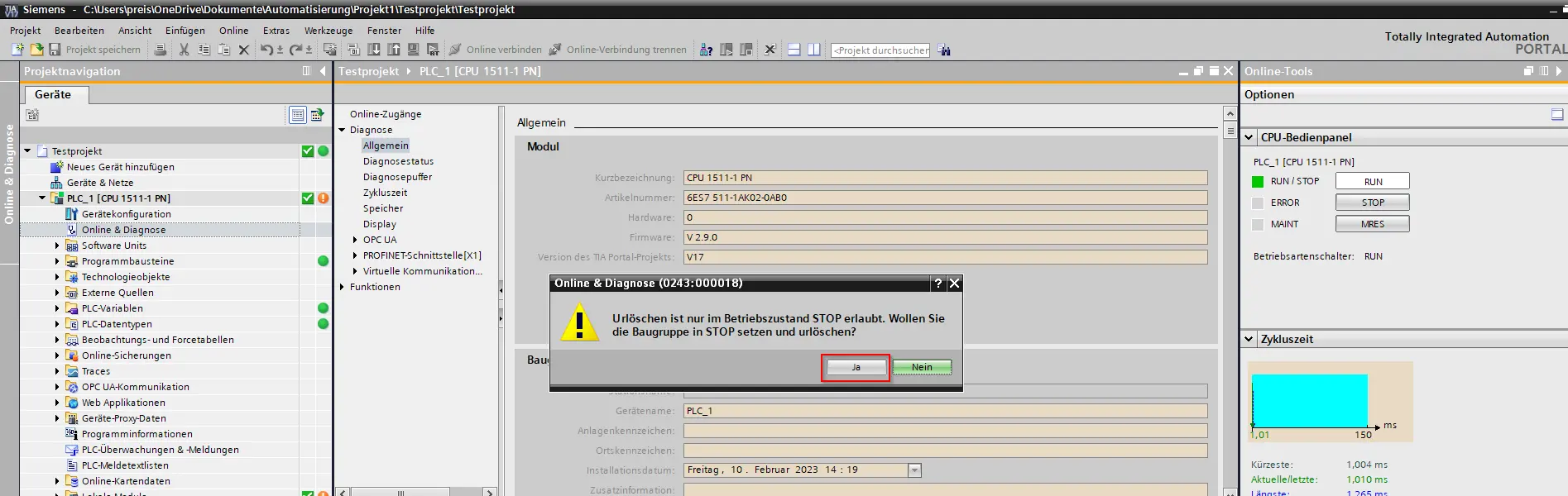Split editor area horizontally icon
This screenshot has width=1568, height=496.
coord(794,50)
